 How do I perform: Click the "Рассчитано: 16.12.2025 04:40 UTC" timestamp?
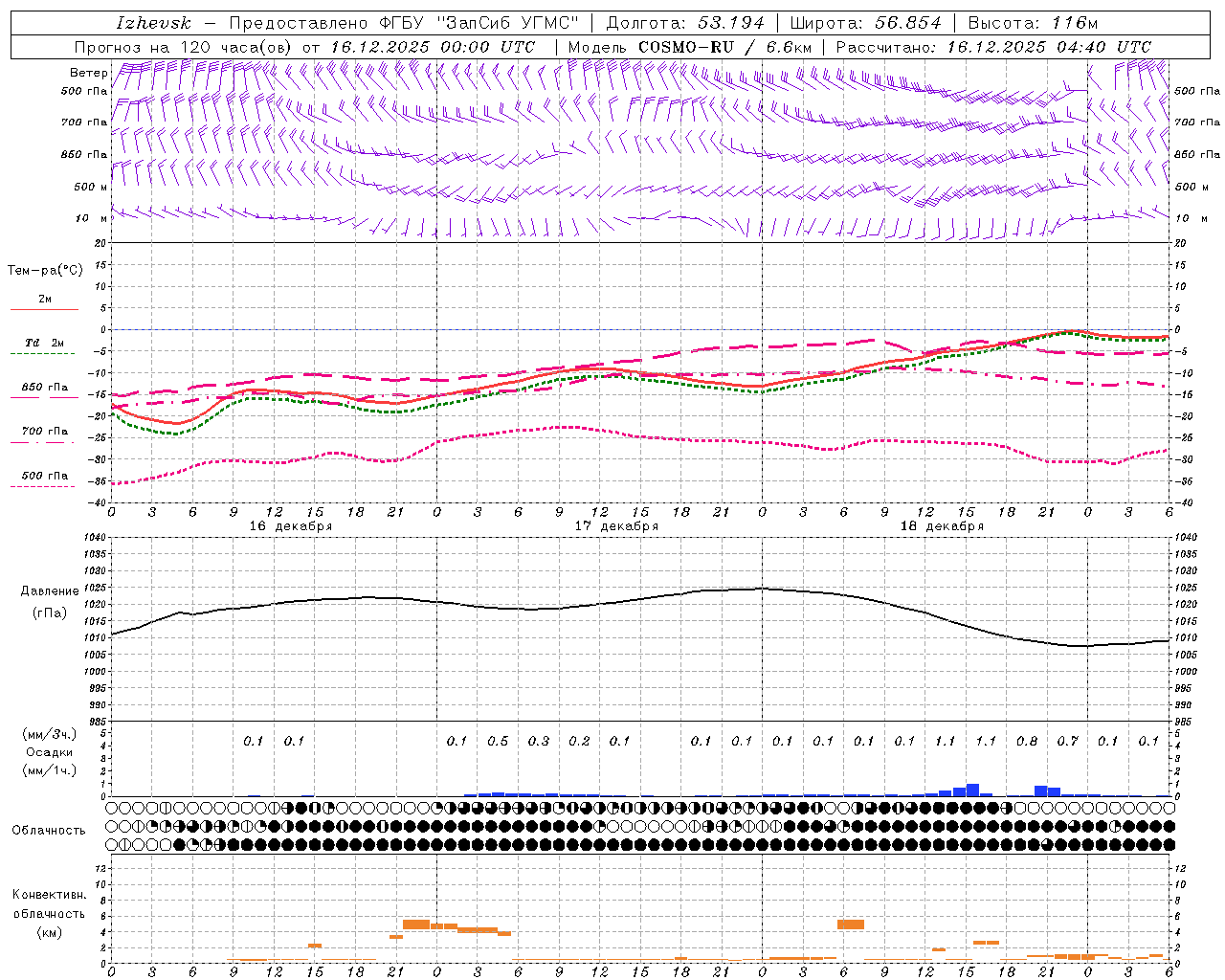993,47
